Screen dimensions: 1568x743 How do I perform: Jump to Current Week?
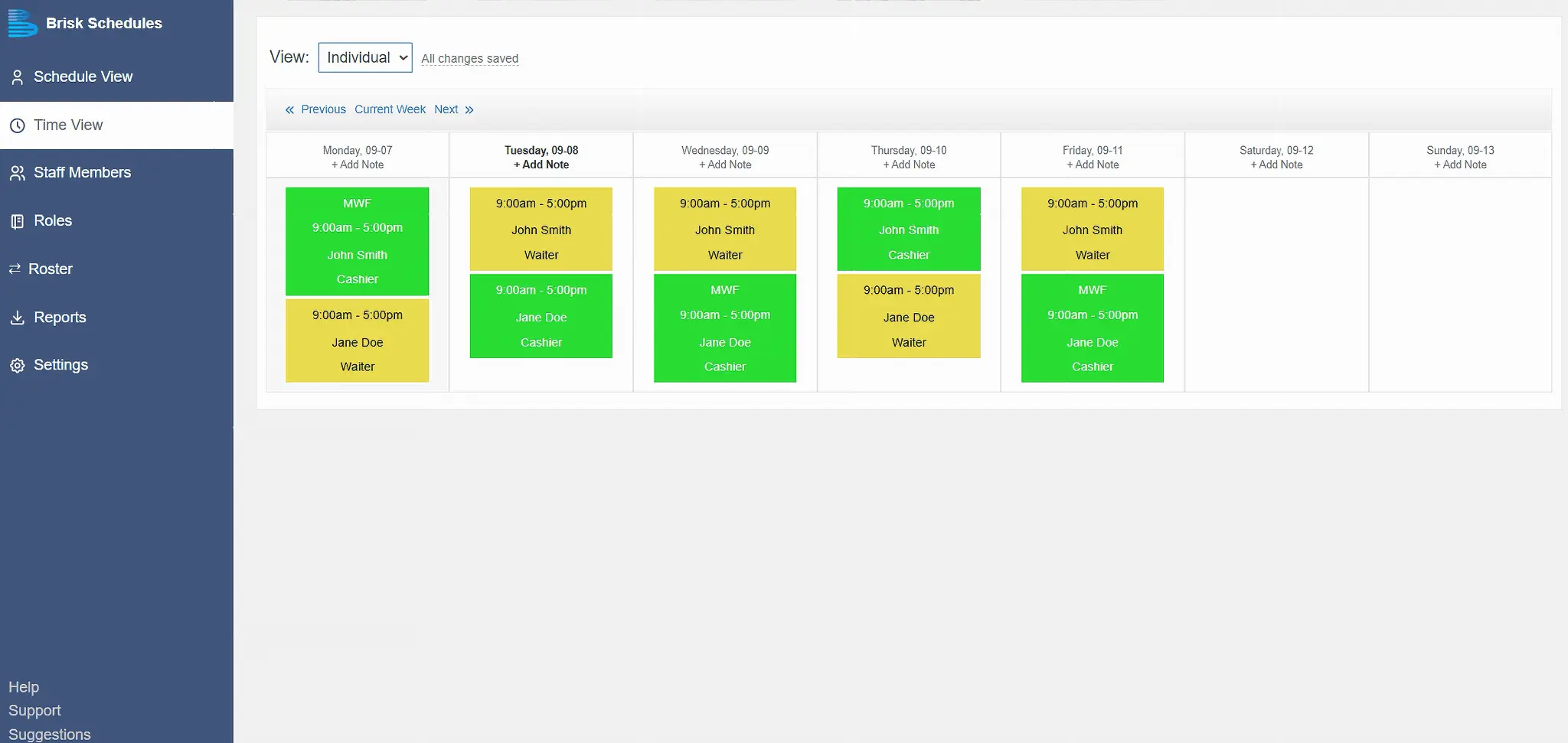(390, 109)
